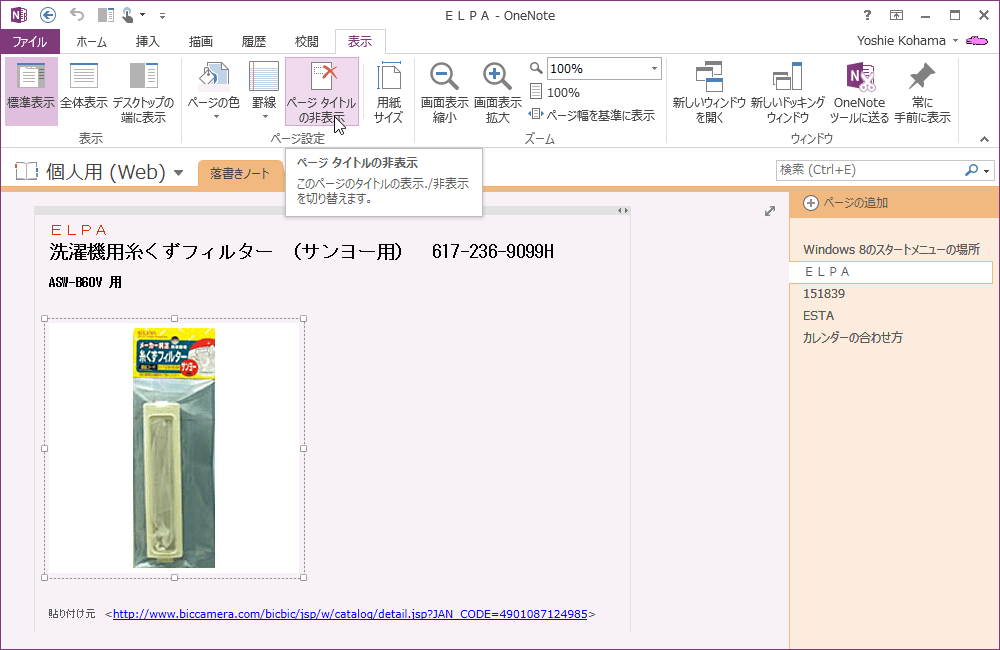Toggle touch/mouse mode icon
The image size is (1000, 650).
[128, 15]
